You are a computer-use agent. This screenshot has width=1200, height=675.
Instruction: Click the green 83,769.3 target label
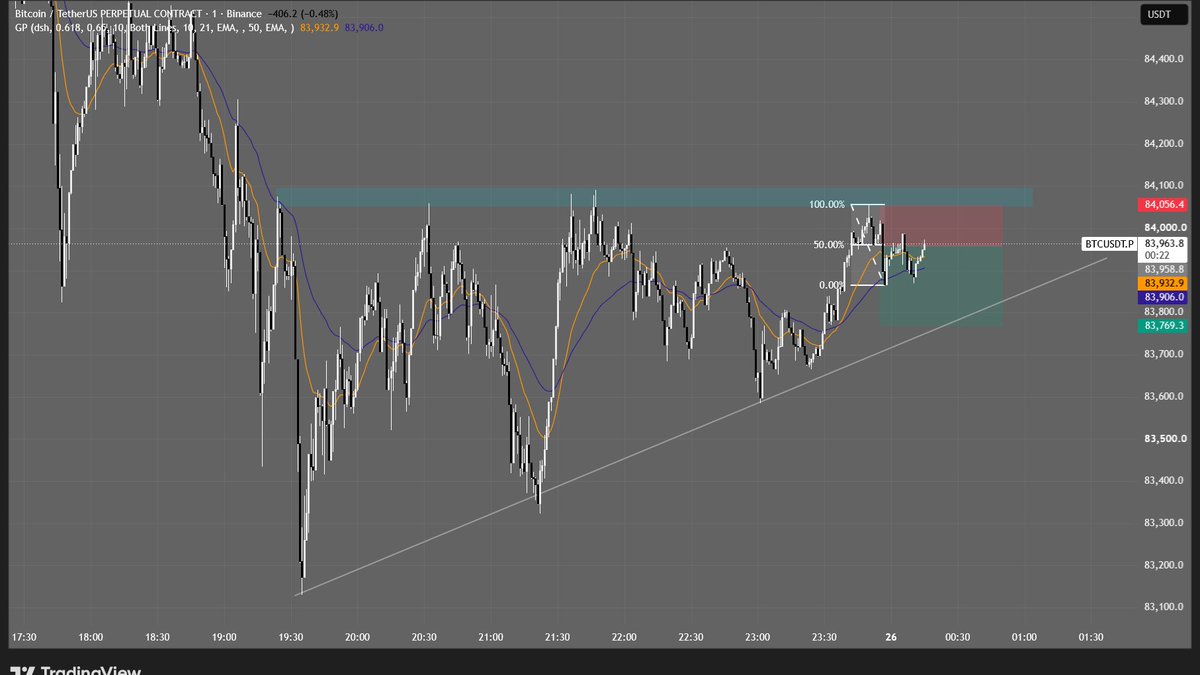[x=1161, y=325]
